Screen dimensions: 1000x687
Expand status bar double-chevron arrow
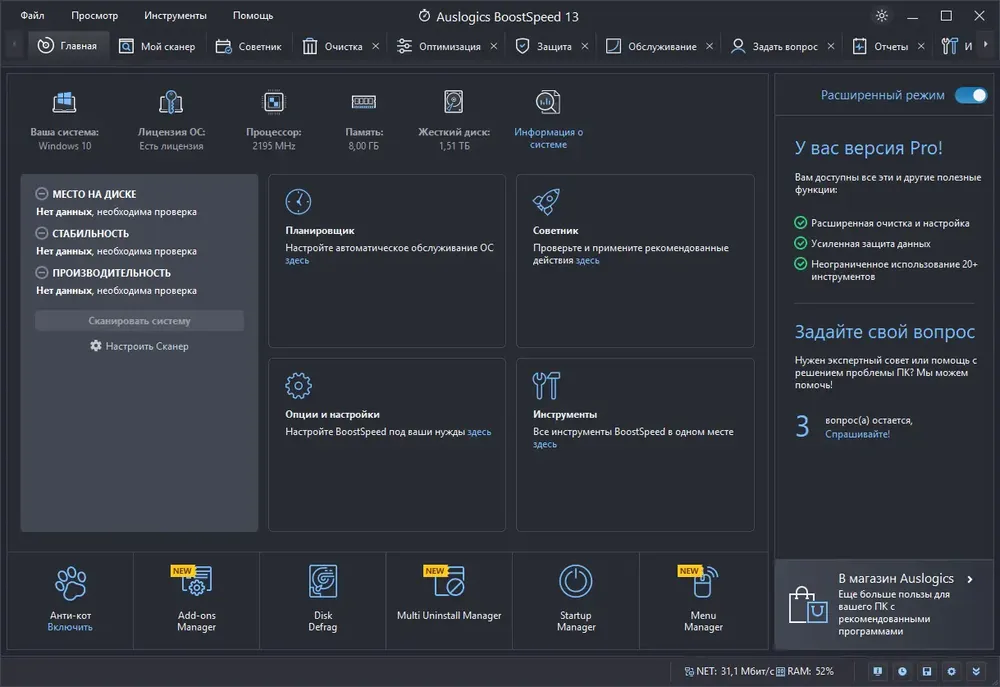click(976, 671)
